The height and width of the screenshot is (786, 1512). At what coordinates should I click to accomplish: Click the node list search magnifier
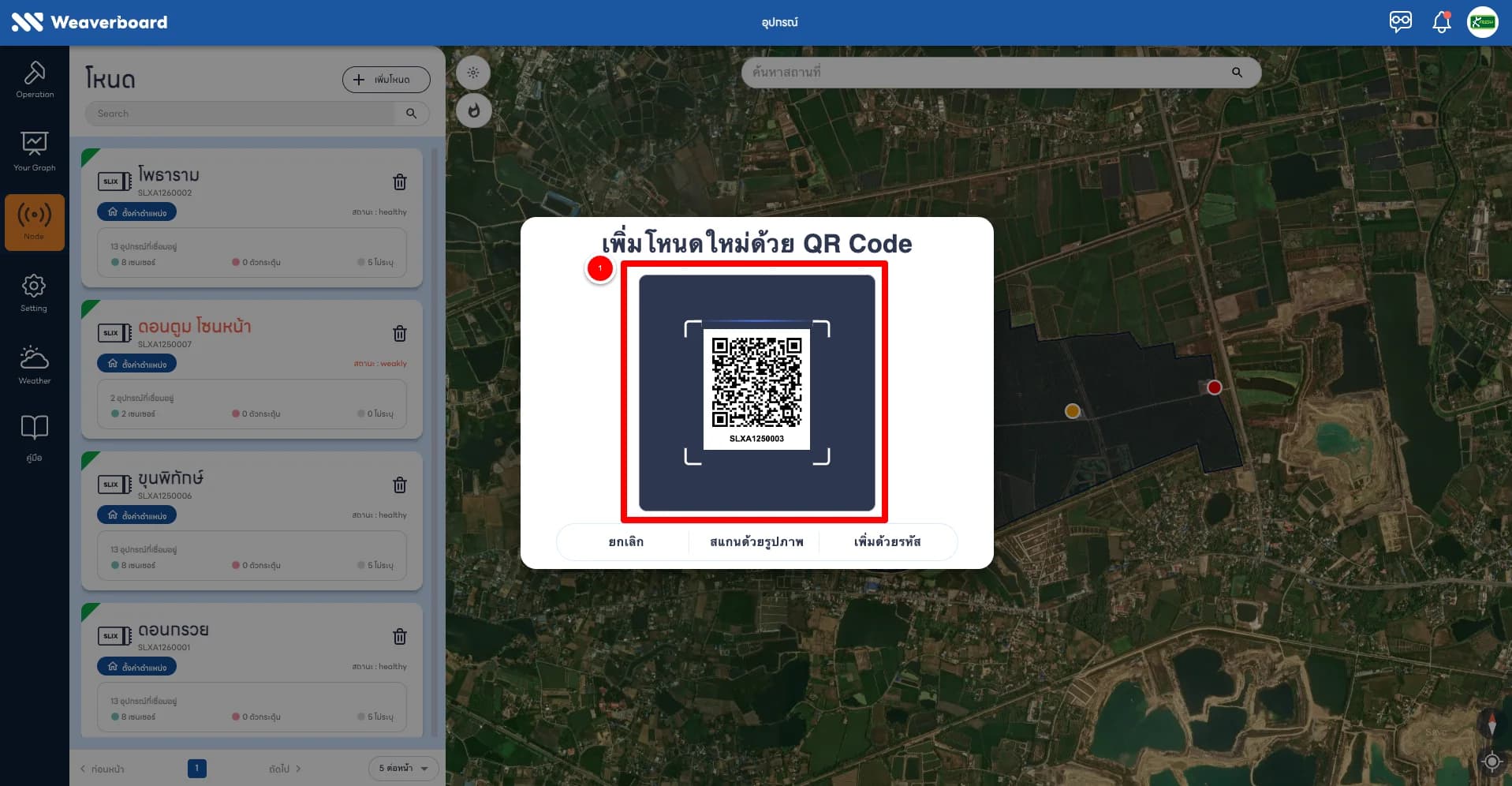click(411, 114)
